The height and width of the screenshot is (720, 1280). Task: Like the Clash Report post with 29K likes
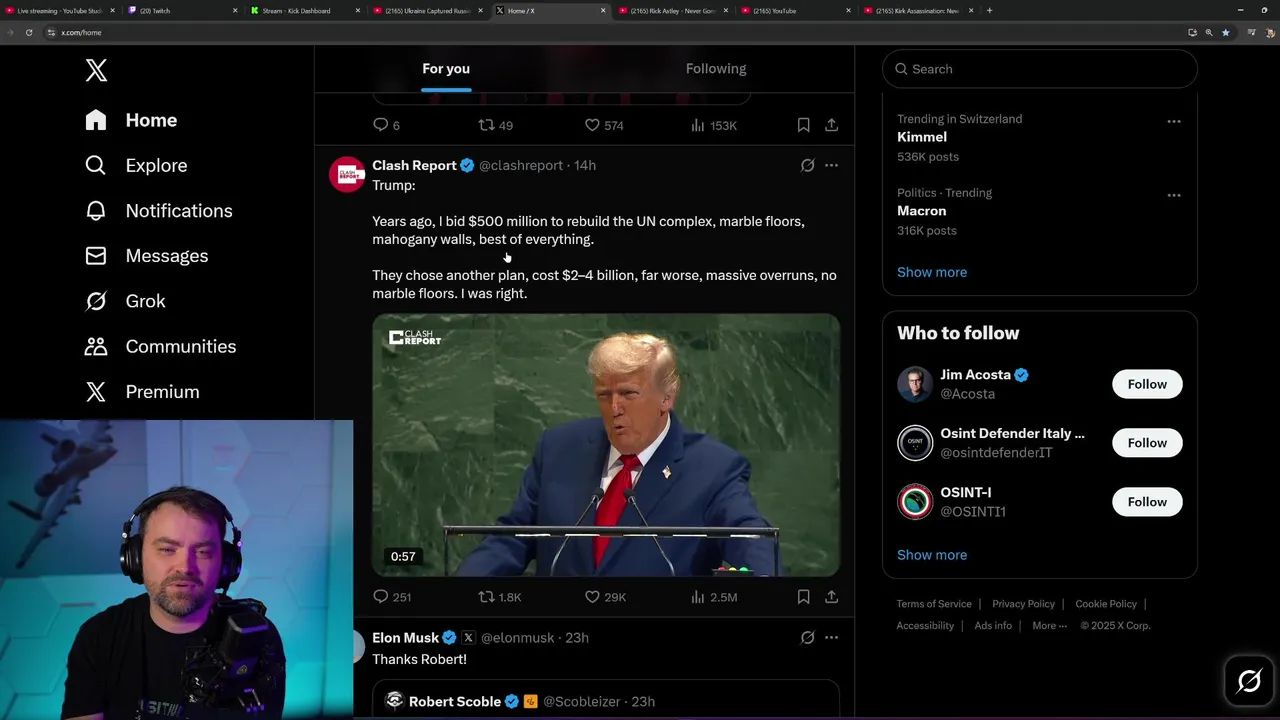605,597
